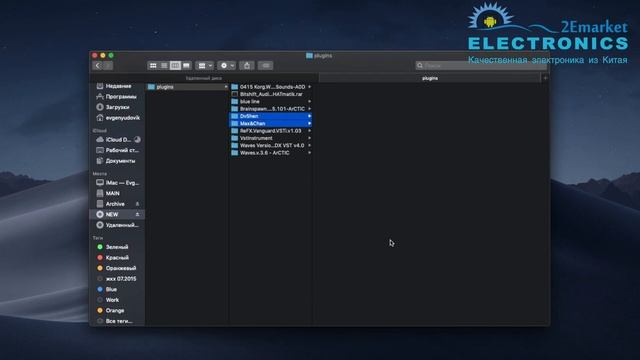Expand the VstInstrument folder arrow
Viewport: 640px width, 360px height.
click(309, 138)
